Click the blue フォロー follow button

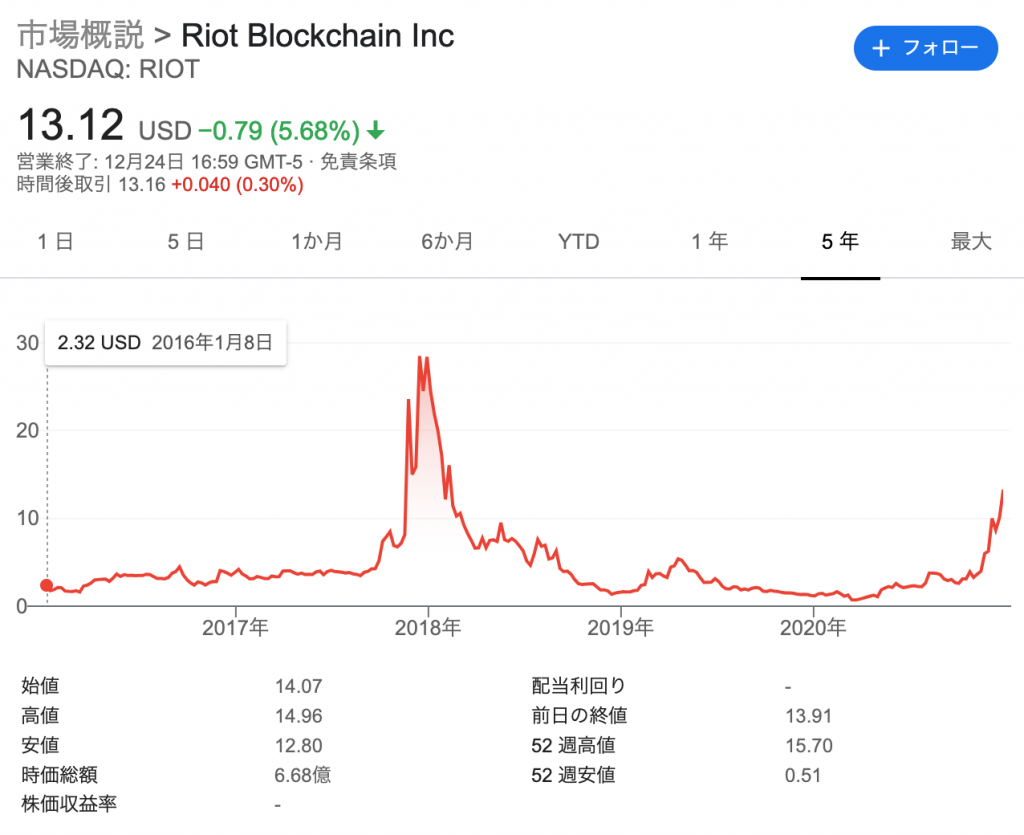coord(925,48)
